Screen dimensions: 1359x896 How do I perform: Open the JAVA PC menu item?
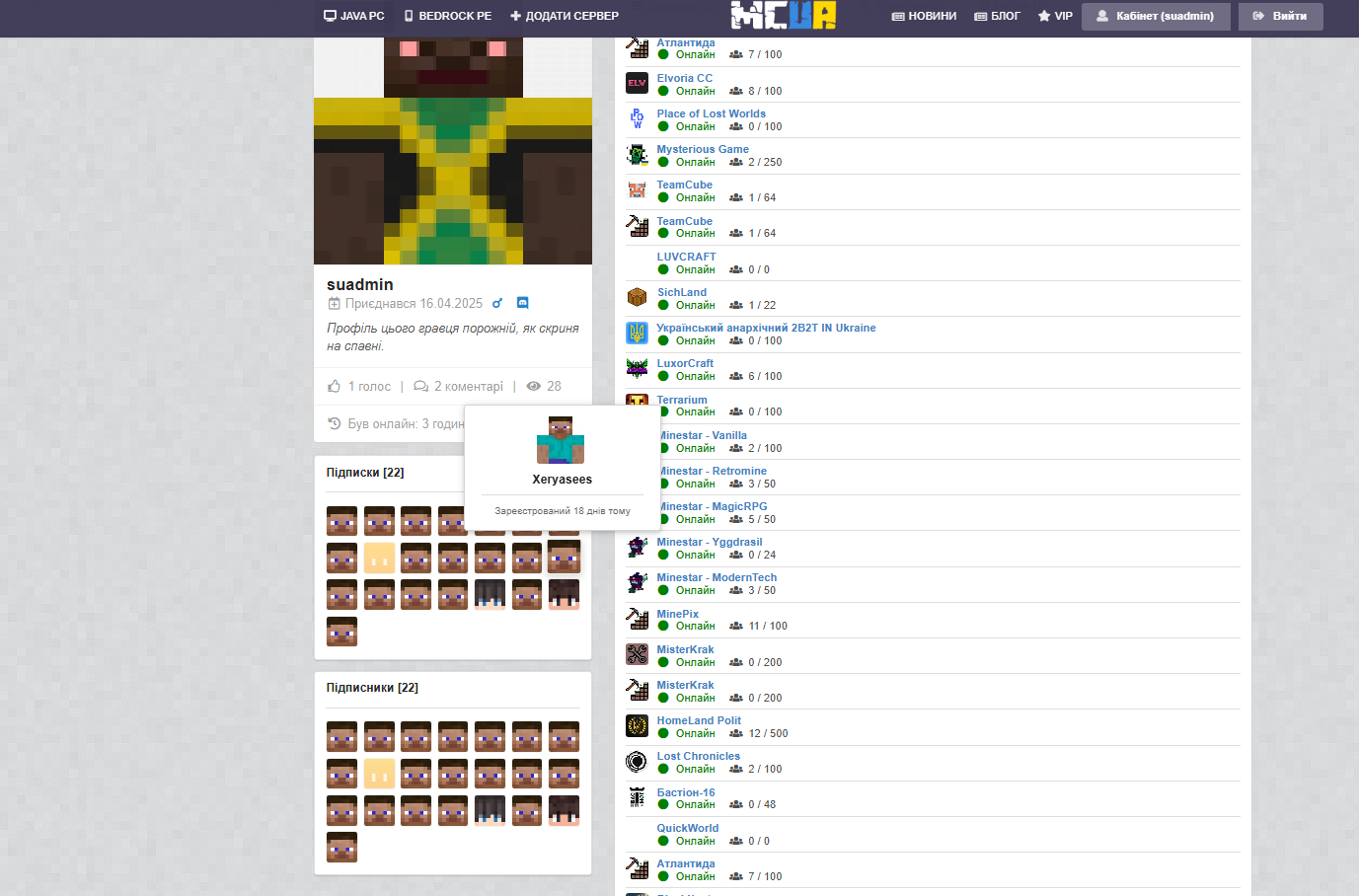[x=353, y=16]
